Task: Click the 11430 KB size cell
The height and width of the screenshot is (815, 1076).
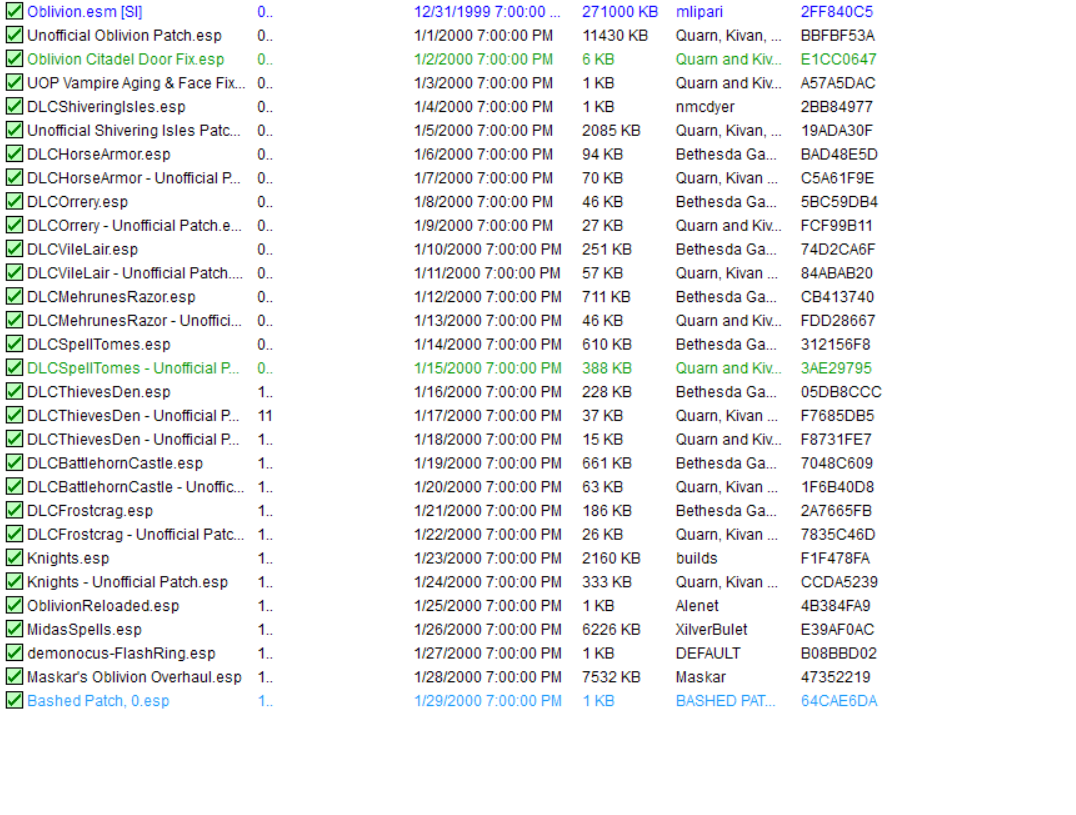Action: [615, 35]
